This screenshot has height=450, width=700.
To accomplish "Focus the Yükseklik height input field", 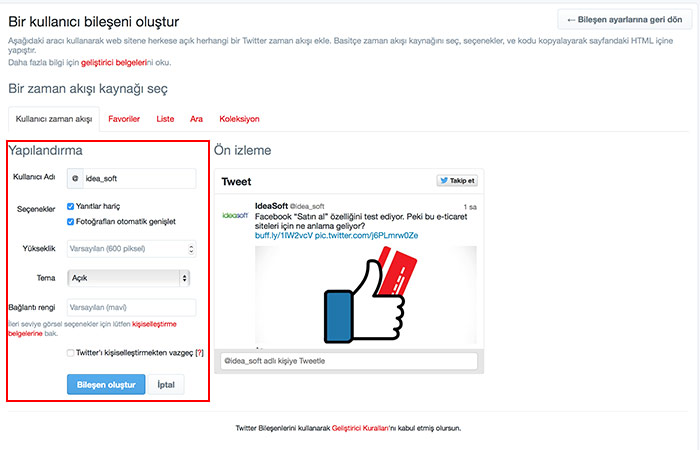I will [x=132, y=249].
